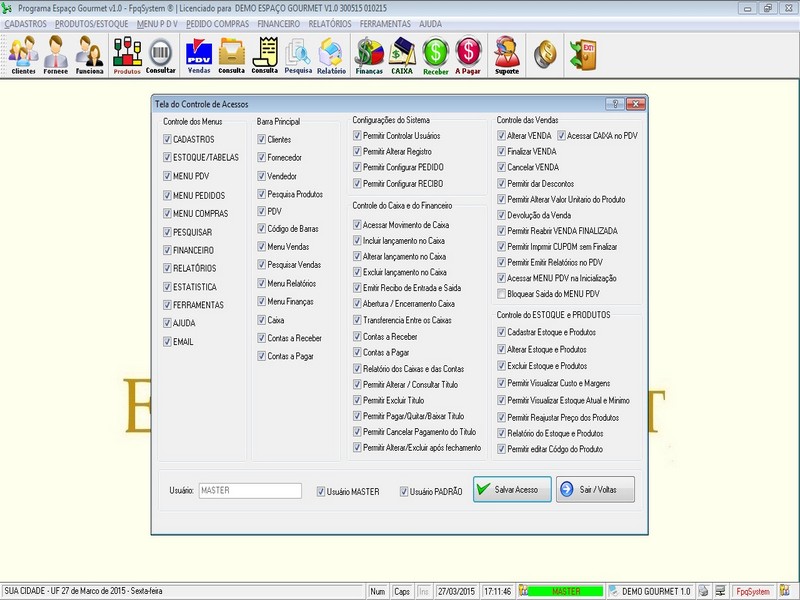This screenshot has height=600, width=800.
Task: Click the green Receber dollar icon
Action: click(435, 55)
